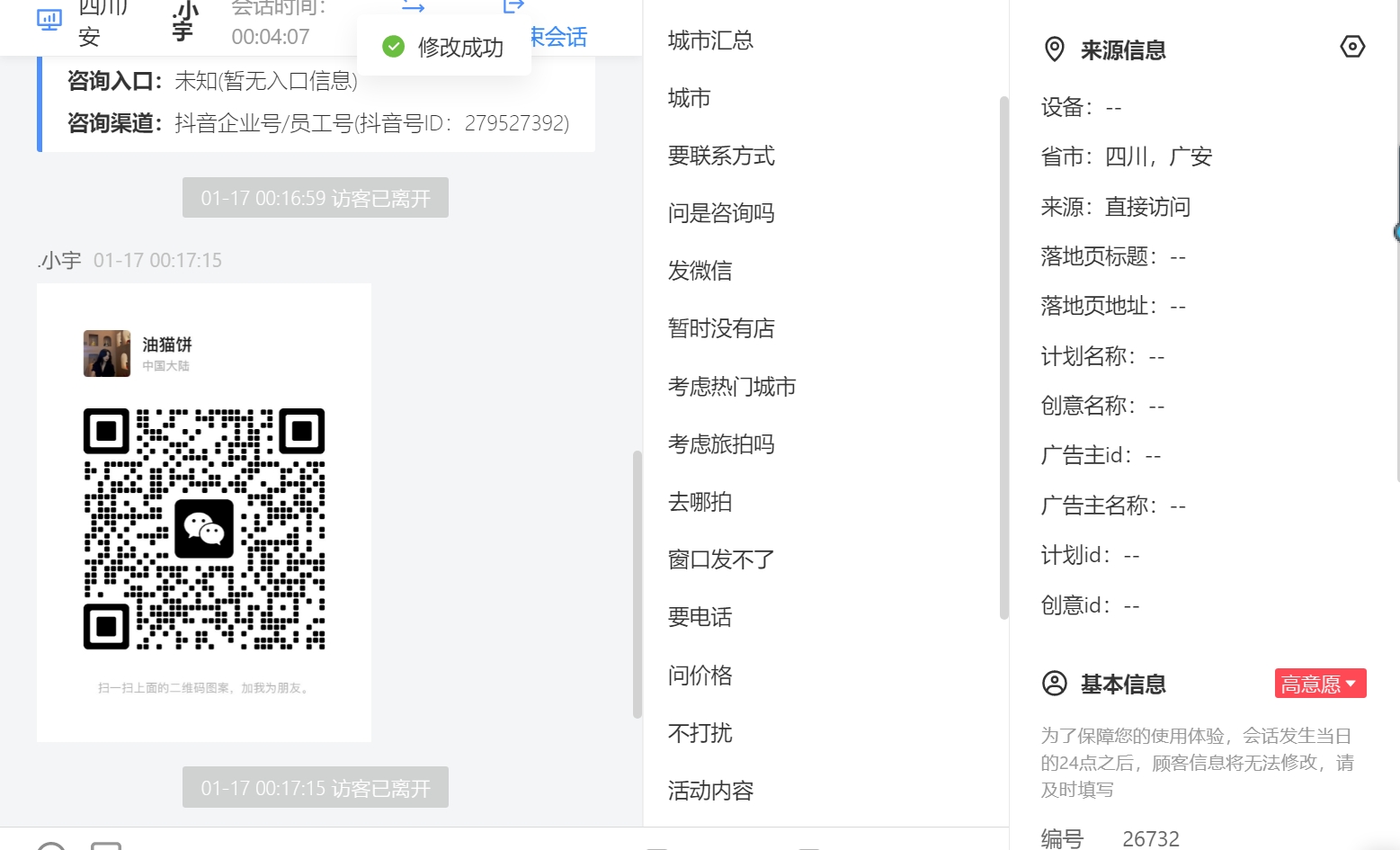
Task: Click the 油猫饼 avatar photo in the QR card
Action: pos(106,353)
